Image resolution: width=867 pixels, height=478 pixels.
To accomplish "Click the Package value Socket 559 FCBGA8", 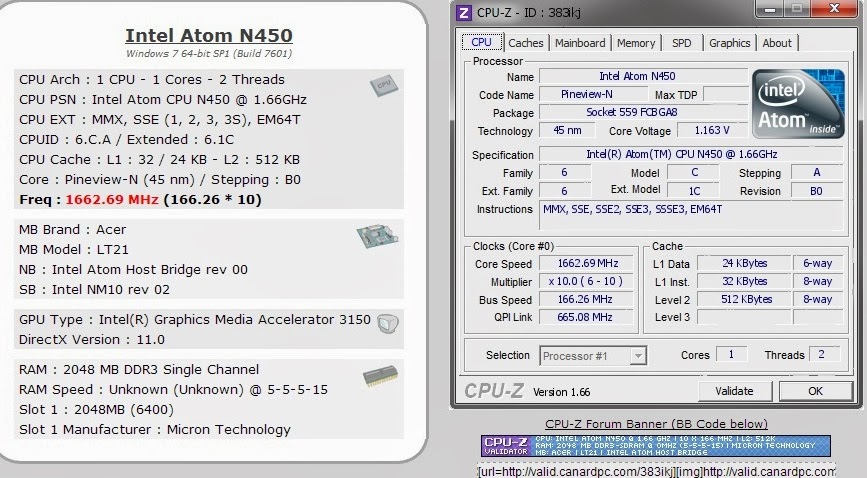I will click(x=644, y=112).
